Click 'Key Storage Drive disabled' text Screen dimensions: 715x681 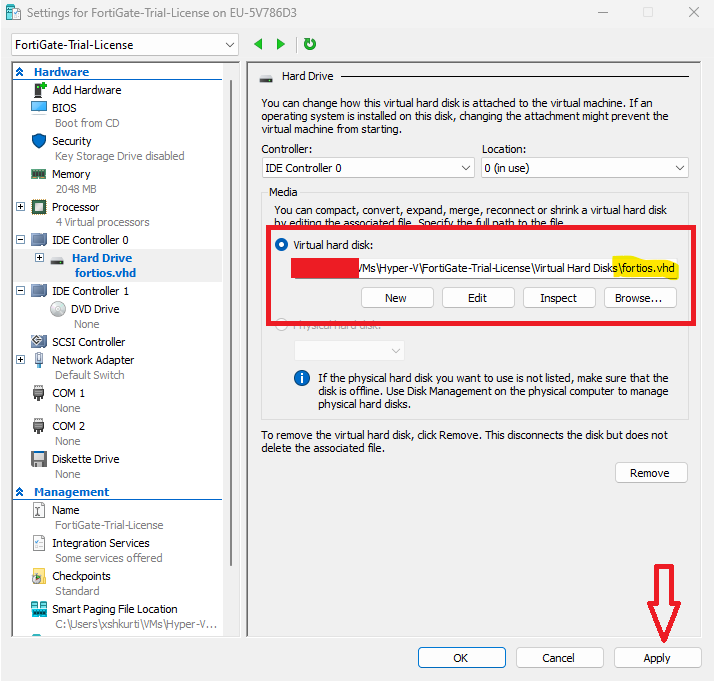pyautogui.click(x=119, y=156)
